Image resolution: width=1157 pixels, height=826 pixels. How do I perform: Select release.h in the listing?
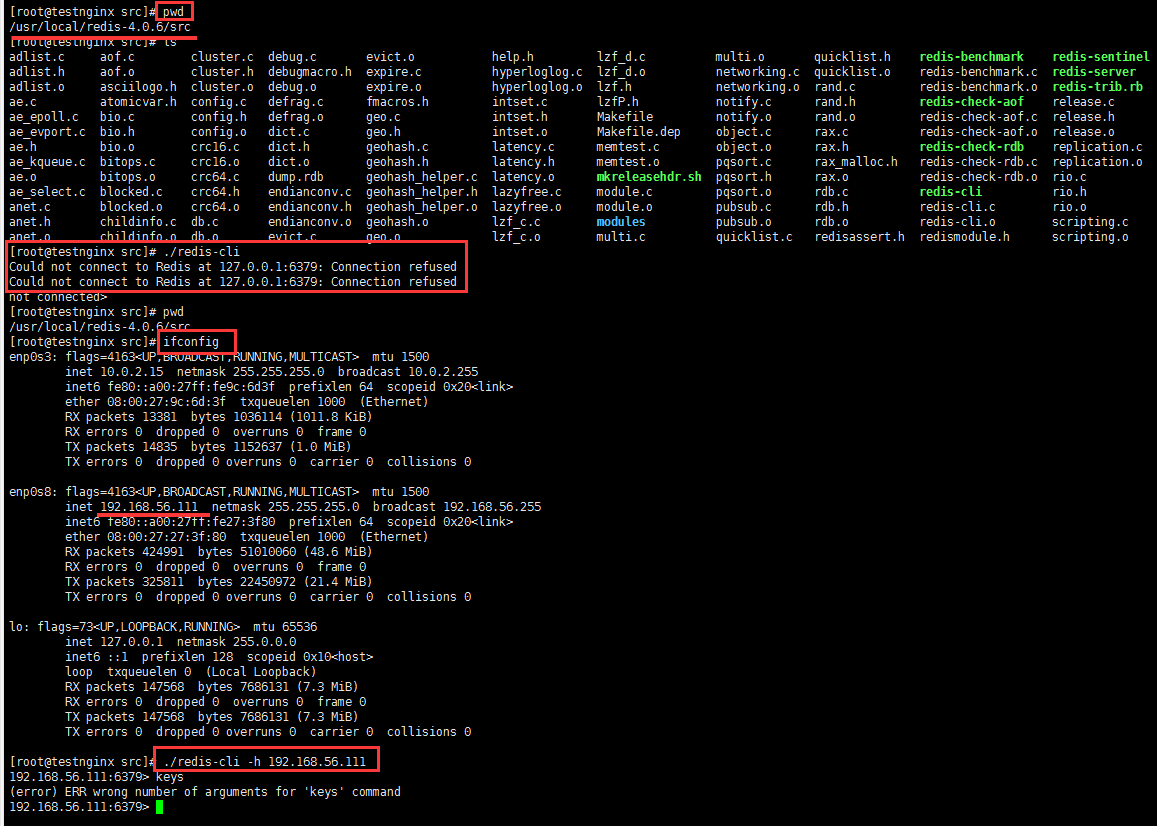[1083, 117]
